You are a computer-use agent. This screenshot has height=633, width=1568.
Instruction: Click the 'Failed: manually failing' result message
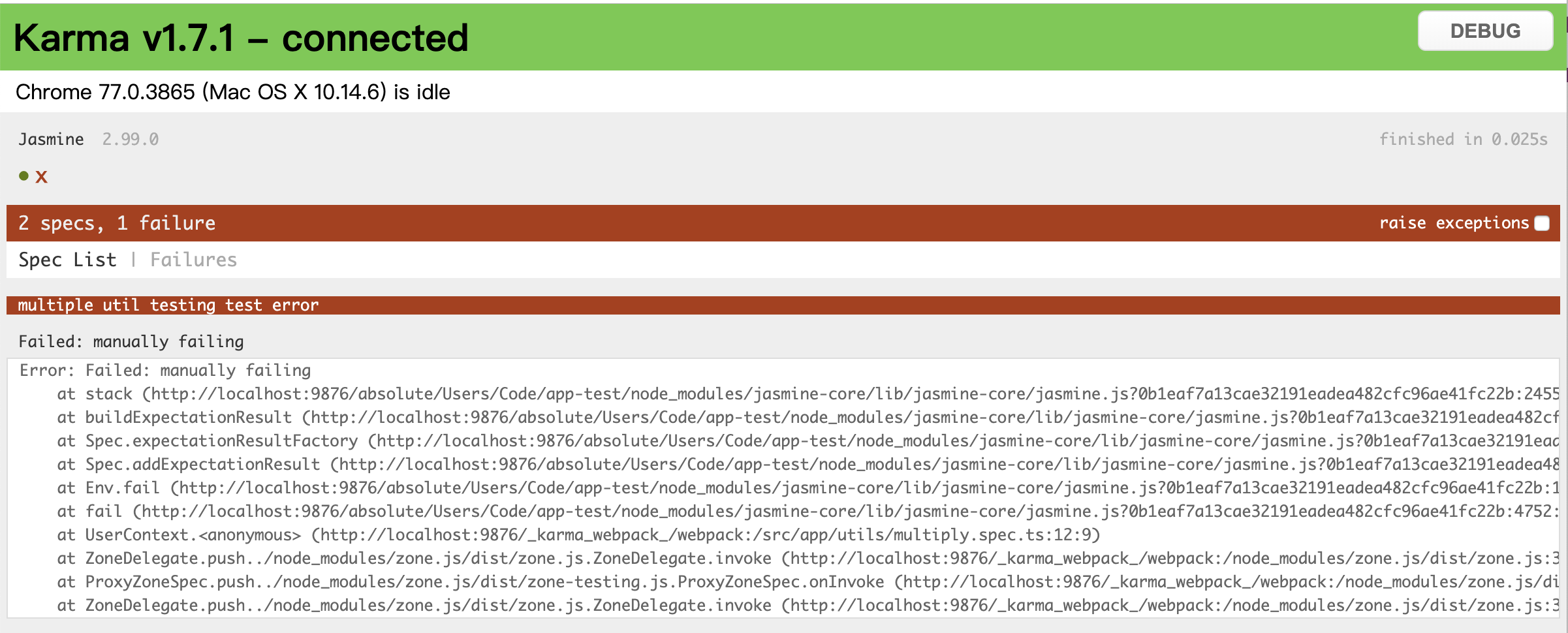click(x=131, y=341)
